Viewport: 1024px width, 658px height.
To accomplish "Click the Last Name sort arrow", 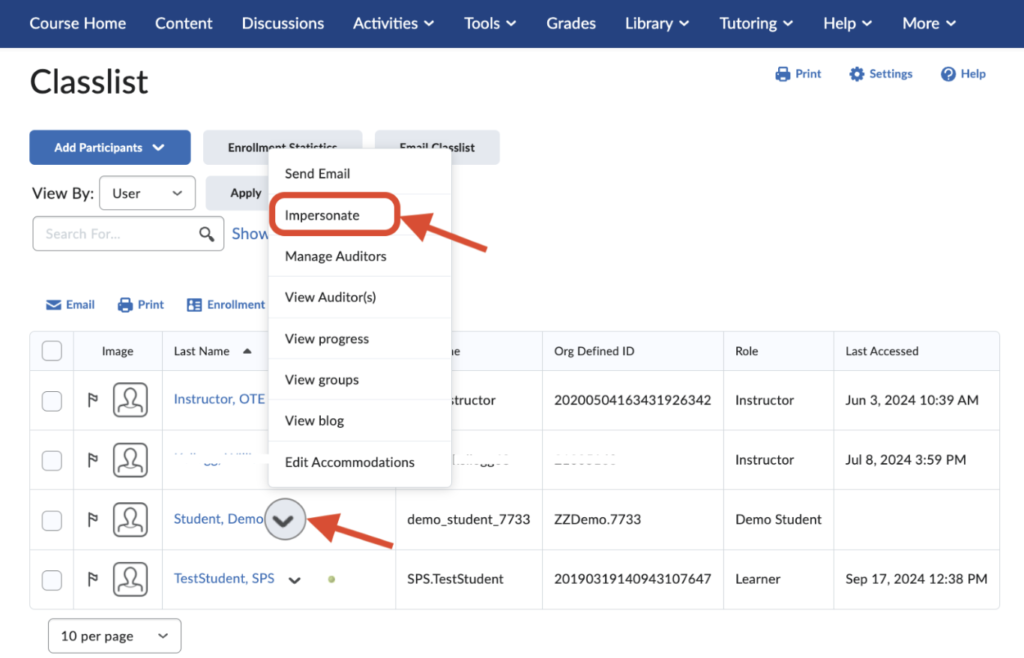I will tap(247, 351).
